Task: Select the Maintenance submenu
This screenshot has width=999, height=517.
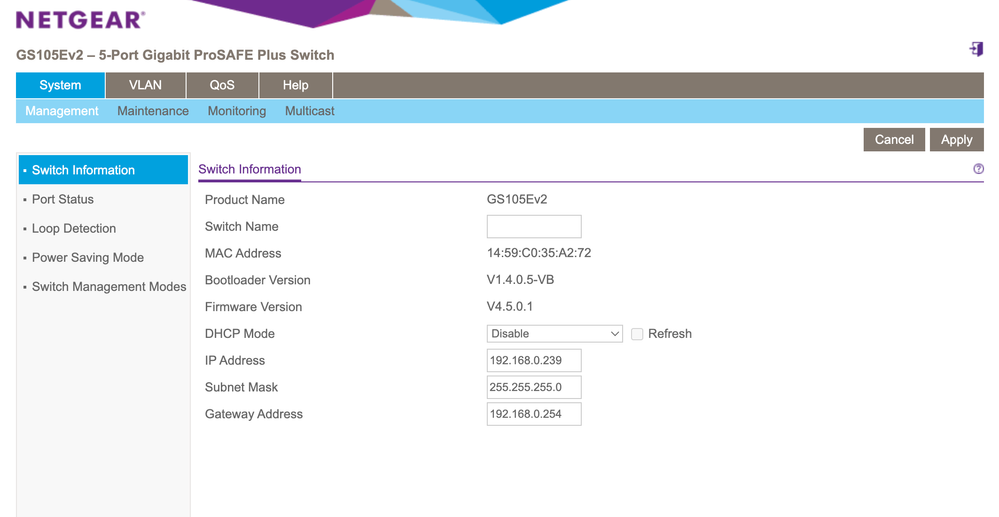Action: click(x=153, y=111)
